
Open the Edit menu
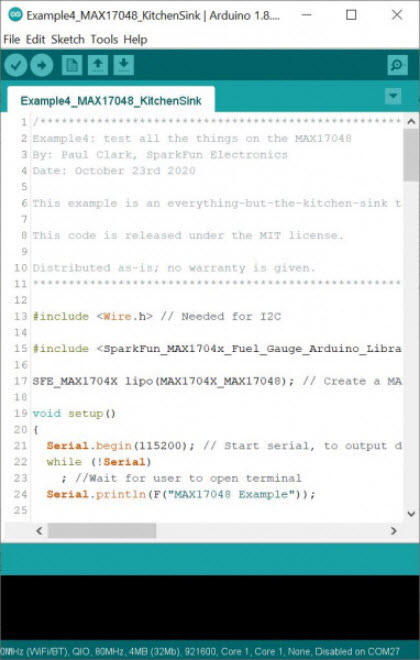(x=35, y=40)
